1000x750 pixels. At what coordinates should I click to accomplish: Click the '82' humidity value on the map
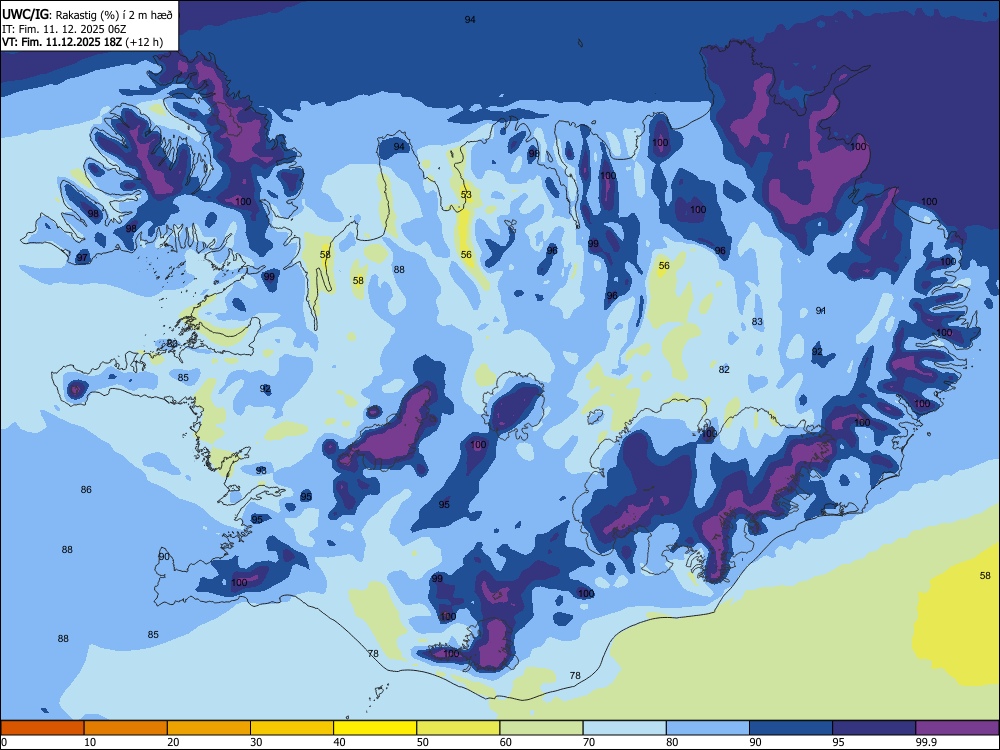[x=724, y=369]
